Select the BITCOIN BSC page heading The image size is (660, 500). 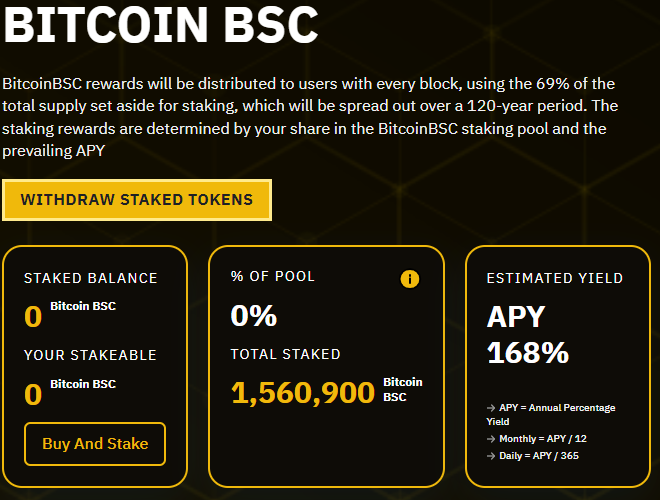pos(160,24)
